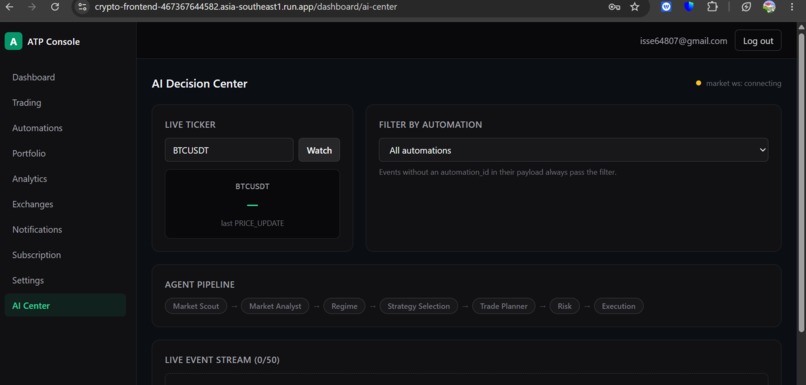Viewport: 806px width, 385px height.
Task: Bookmark this page with the star icon
Action: (635, 7)
